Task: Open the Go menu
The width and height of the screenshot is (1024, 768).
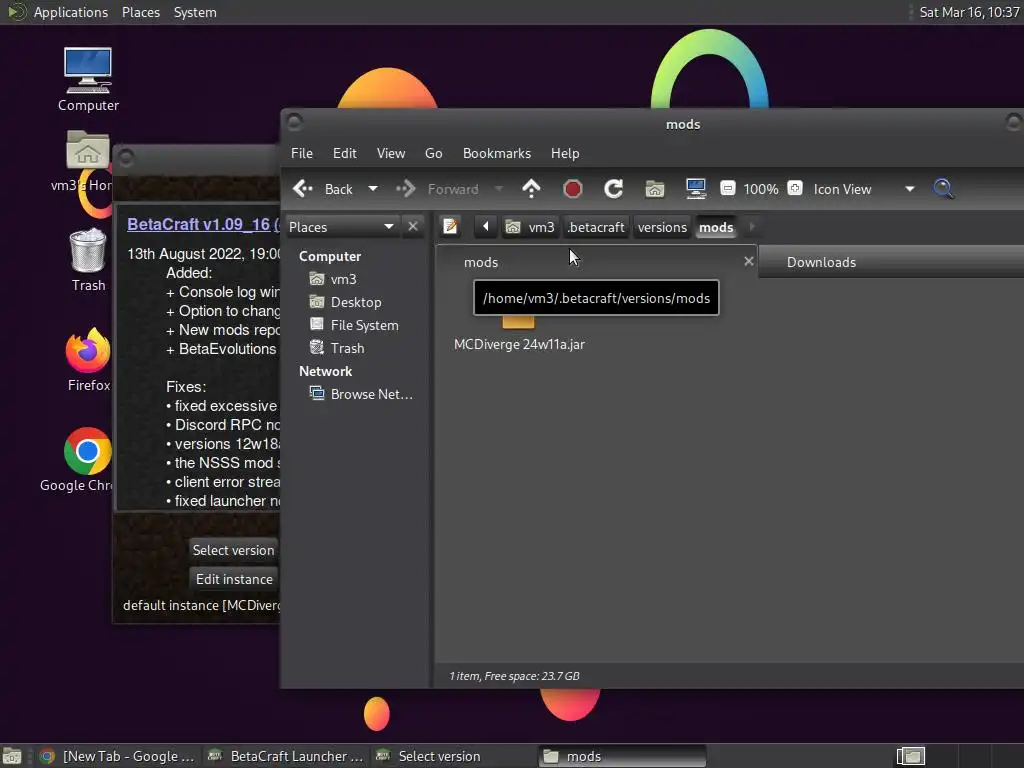Action: point(434,153)
